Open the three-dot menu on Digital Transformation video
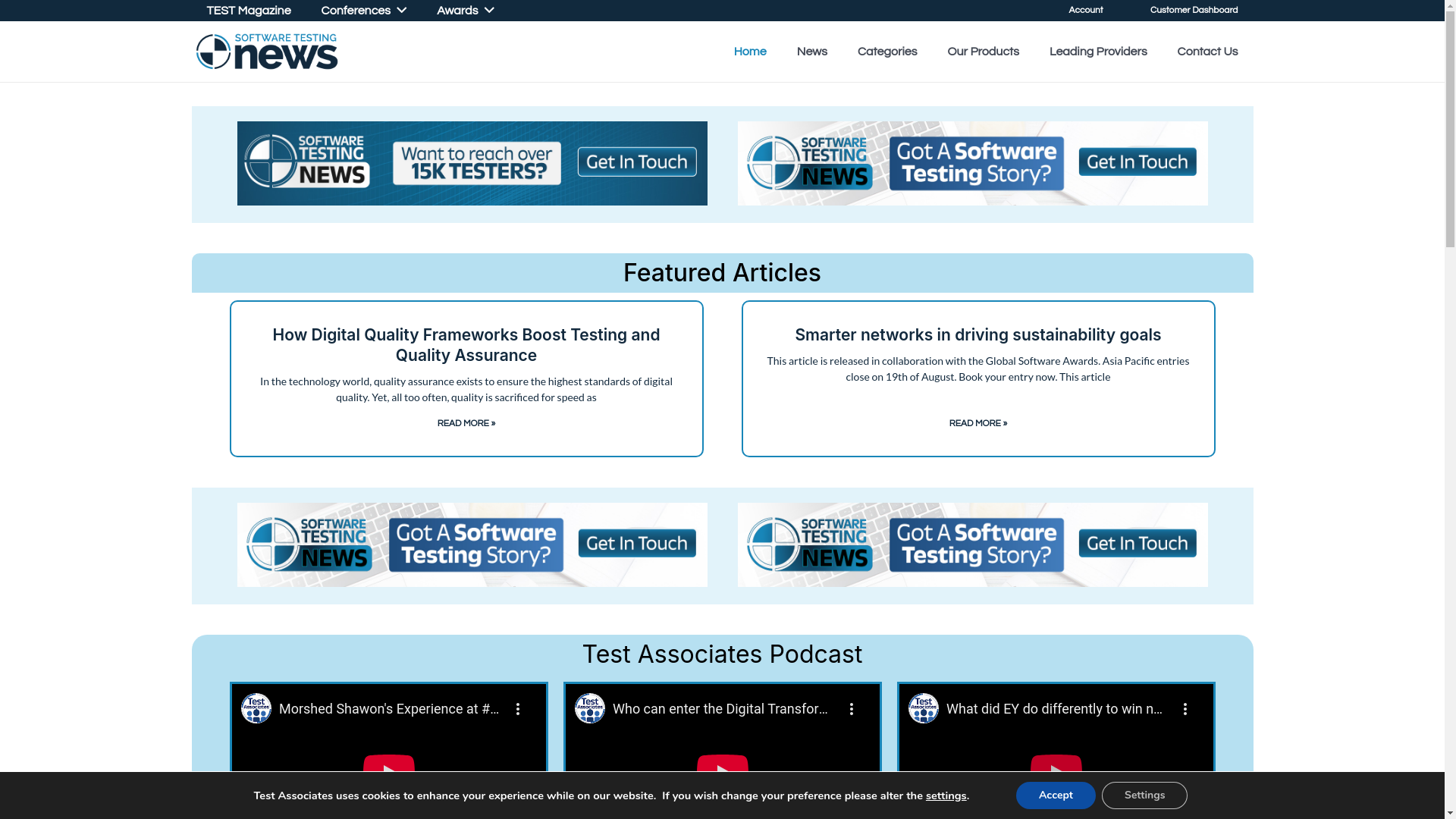Viewport: 1456px width, 819px height. [x=852, y=709]
